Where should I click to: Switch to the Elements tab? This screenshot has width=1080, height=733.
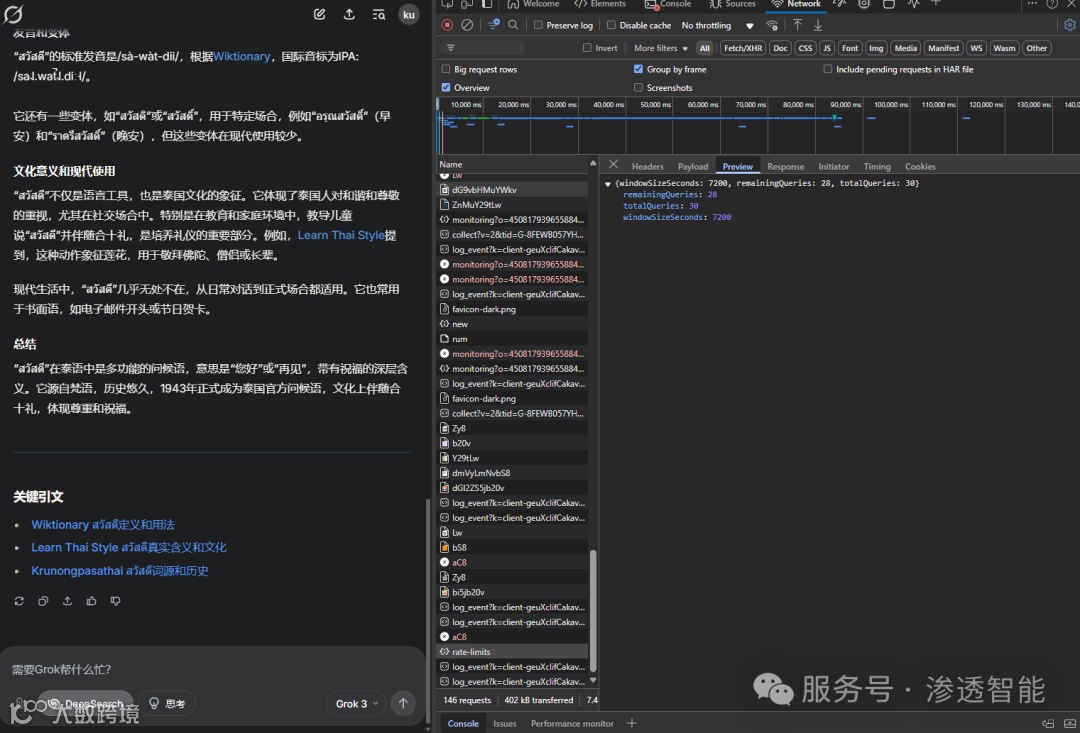point(599,3)
